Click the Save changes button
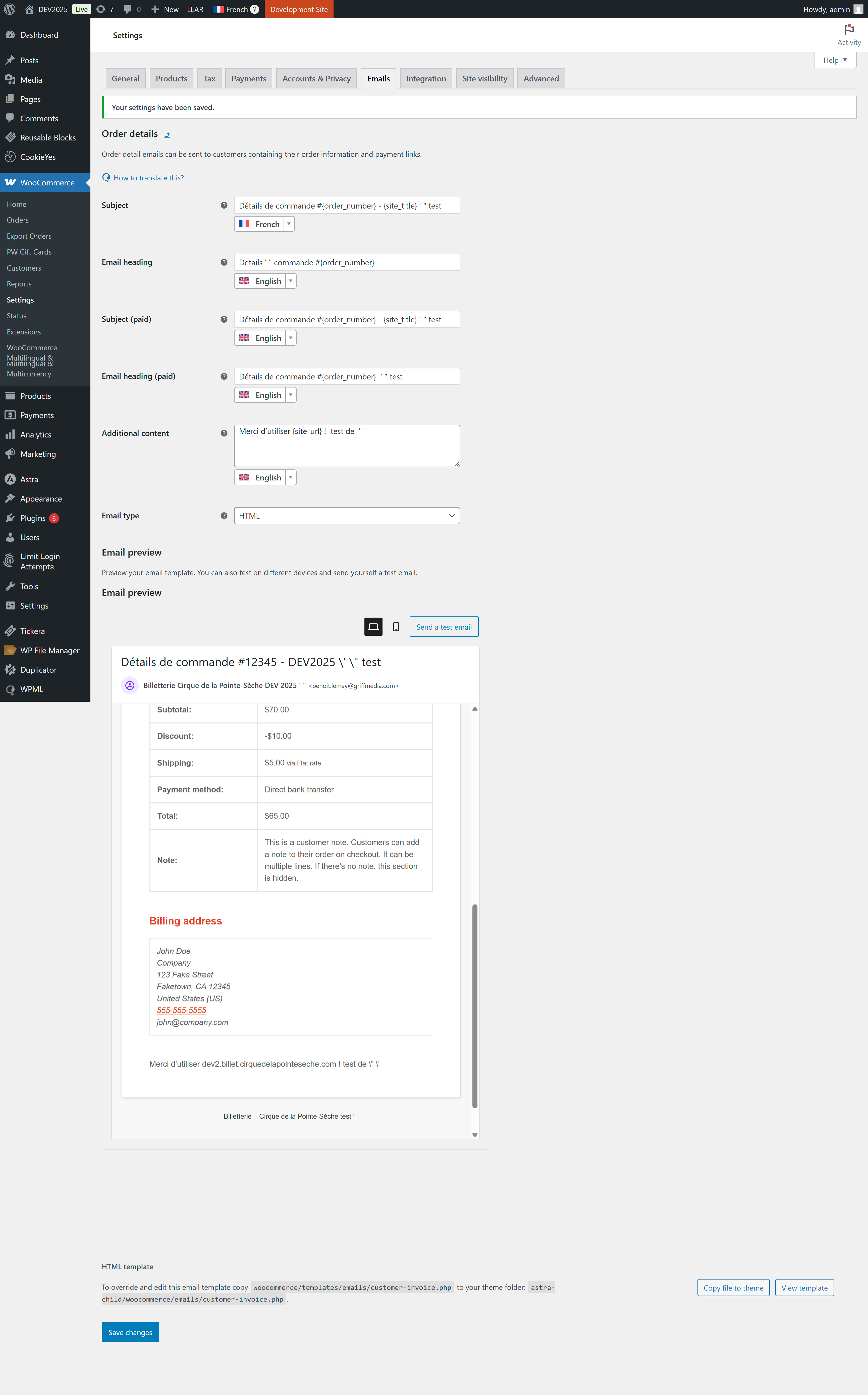This screenshot has height=1395, width=868. 130,1332
